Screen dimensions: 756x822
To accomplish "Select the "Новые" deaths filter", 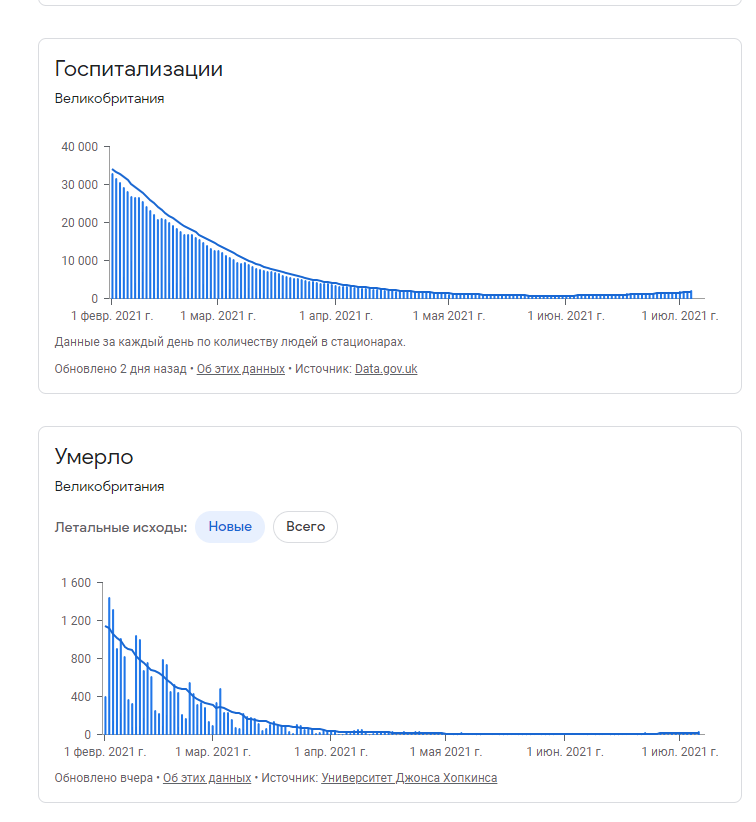I will click(x=230, y=527).
